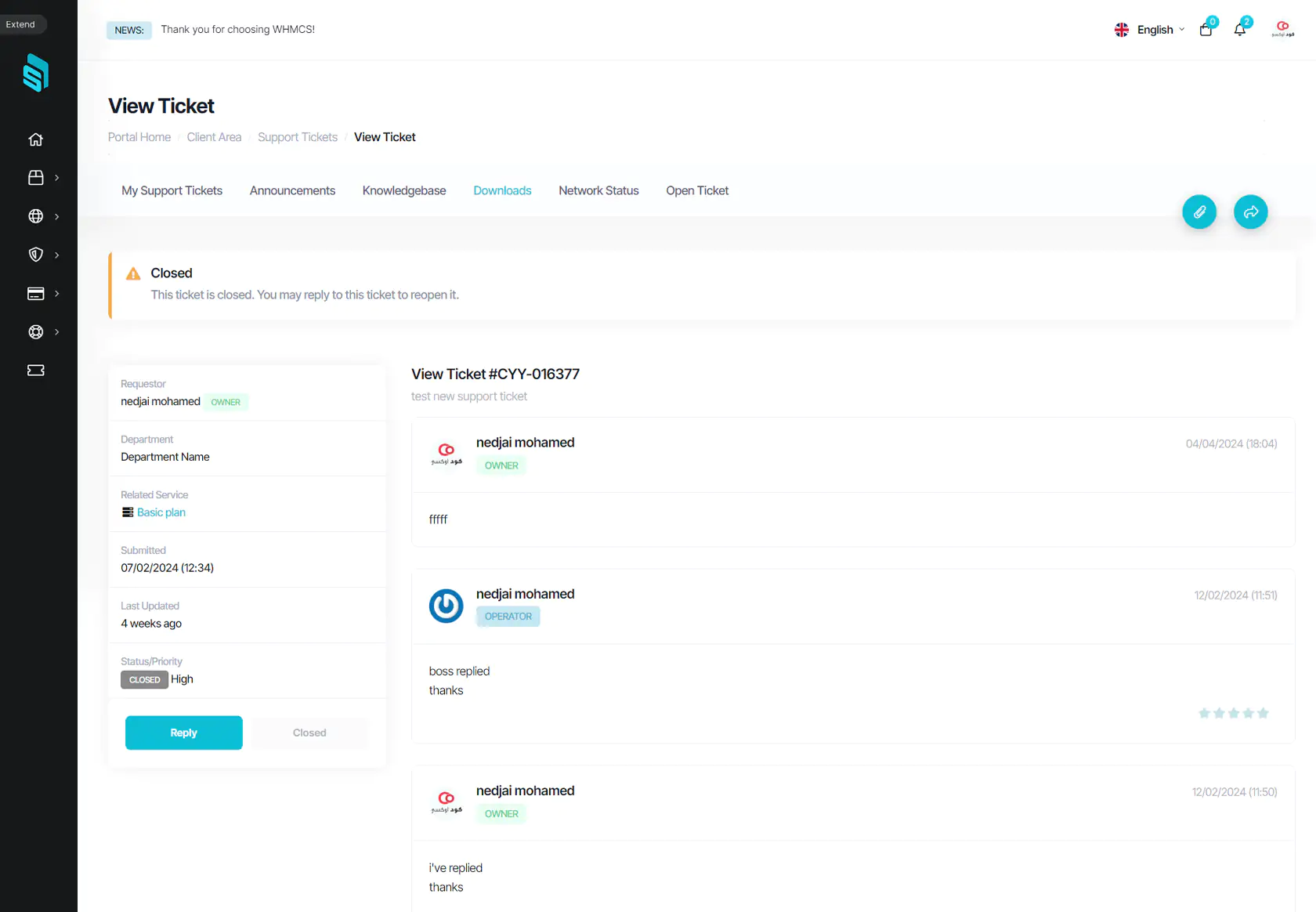1316x912 pixels.
Task: Open the domains globe icon in sidebar
Action: coord(36,216)
